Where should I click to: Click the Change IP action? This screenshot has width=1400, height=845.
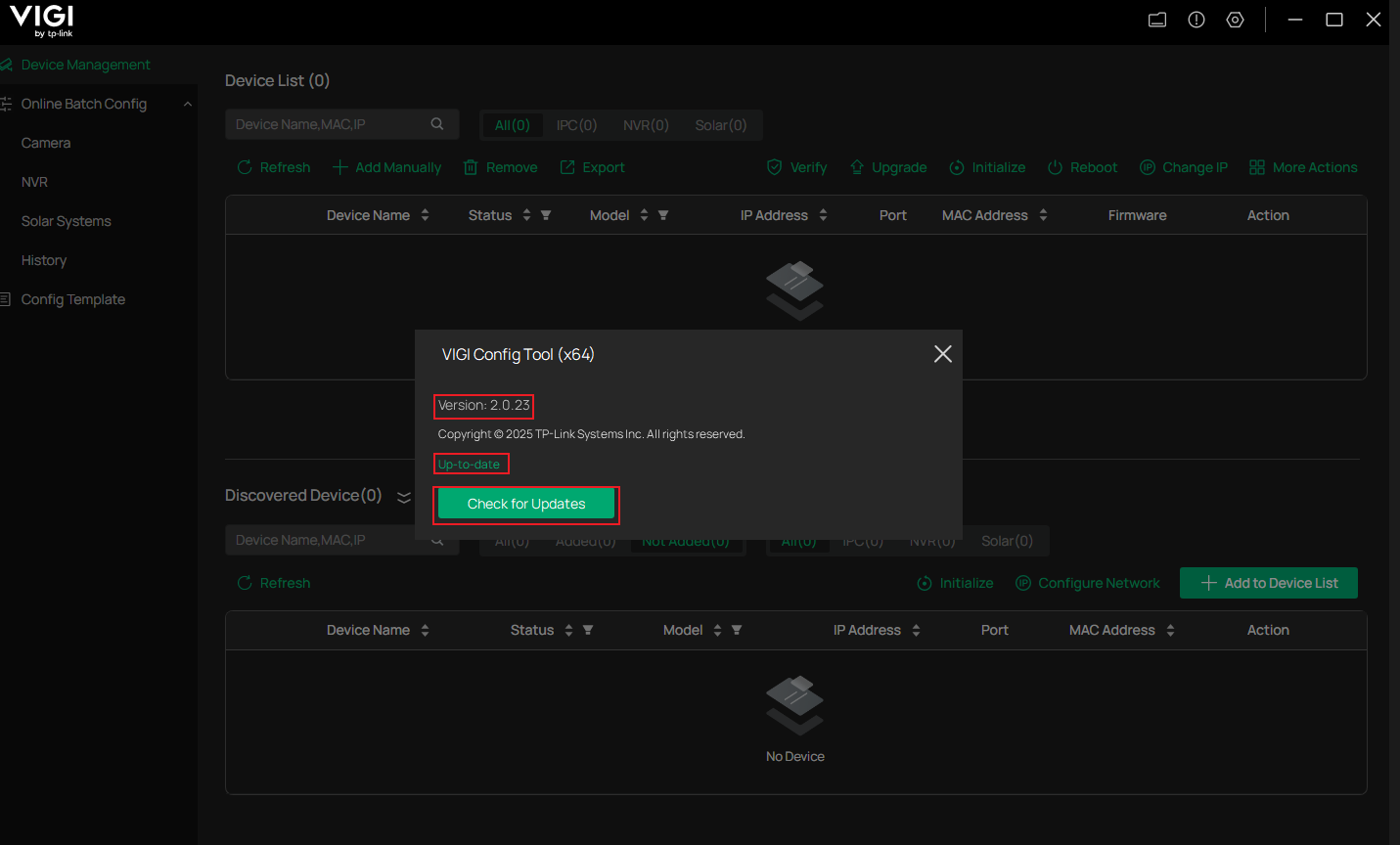pyautogui.click(x=1184, y=167)
